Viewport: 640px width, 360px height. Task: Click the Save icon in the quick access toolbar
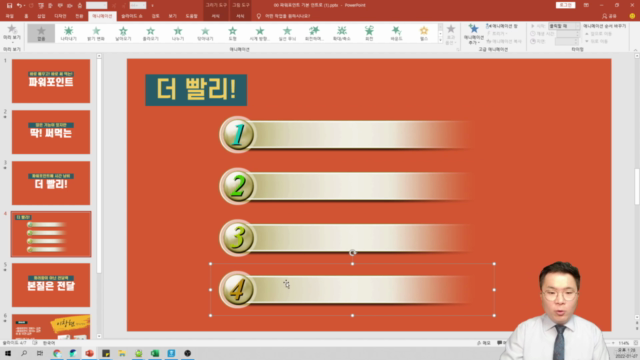pos(9,6)
